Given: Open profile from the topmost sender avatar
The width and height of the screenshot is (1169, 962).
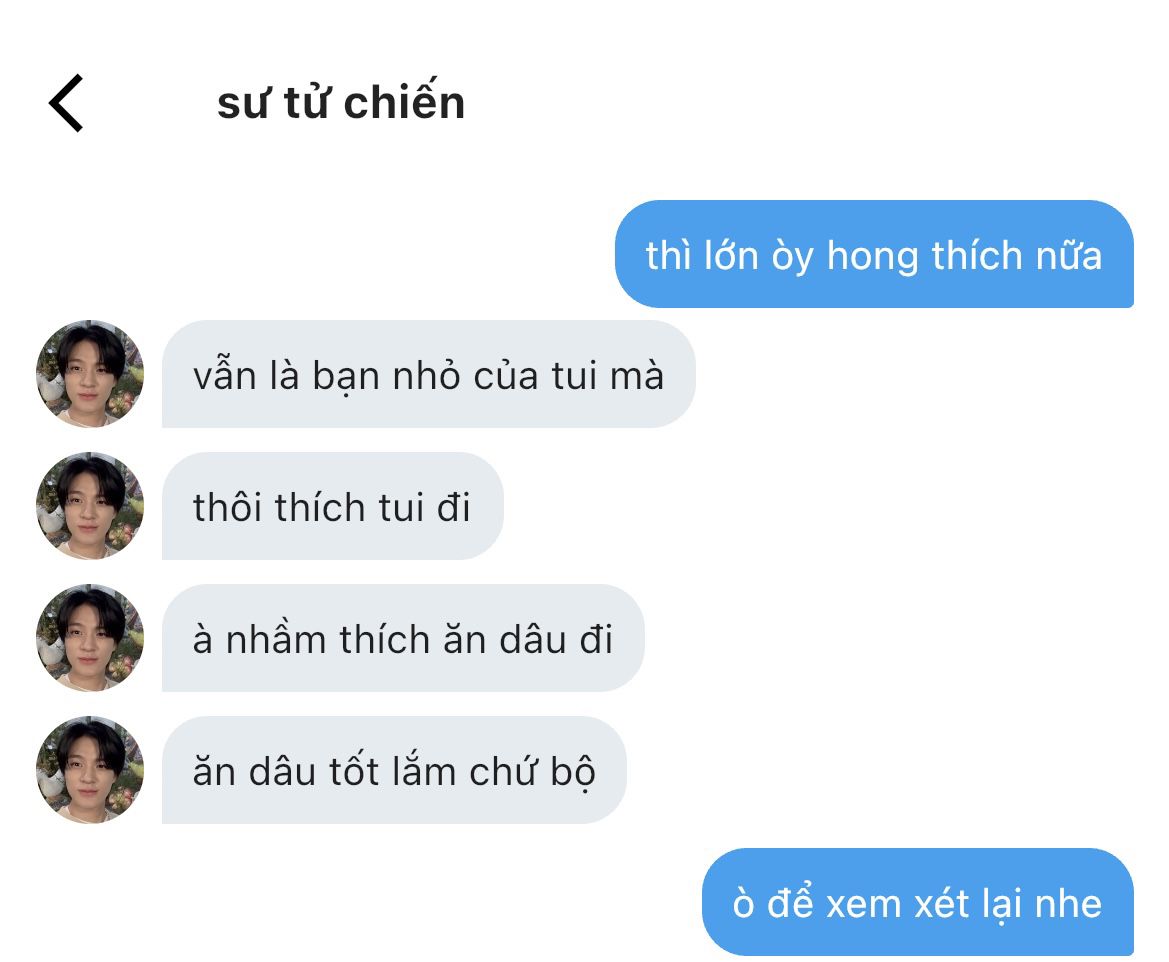Looking at the screenshot, I should (90, 374).
